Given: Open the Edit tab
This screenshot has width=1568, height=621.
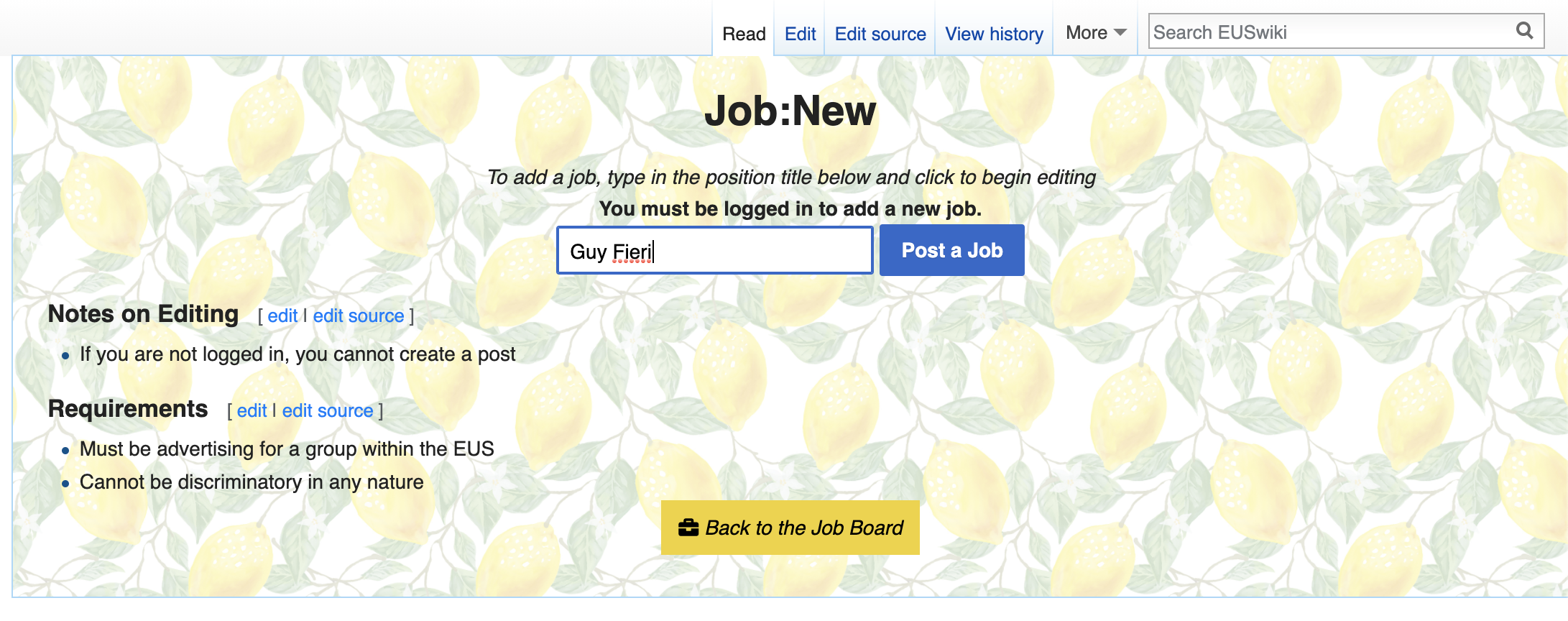Looking at the screenshot, I should coord(800,34).
